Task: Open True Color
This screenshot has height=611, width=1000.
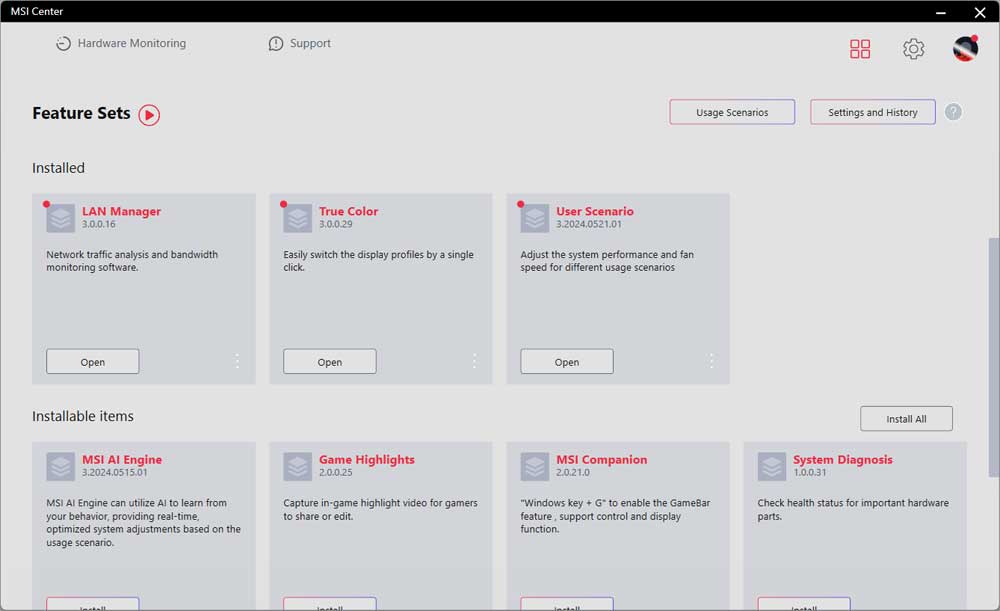Action: click(x=330, y=362)
